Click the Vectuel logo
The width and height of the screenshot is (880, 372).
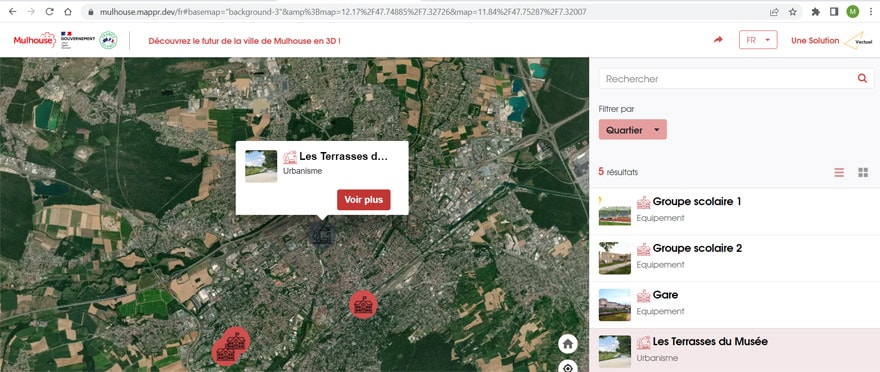859,40
